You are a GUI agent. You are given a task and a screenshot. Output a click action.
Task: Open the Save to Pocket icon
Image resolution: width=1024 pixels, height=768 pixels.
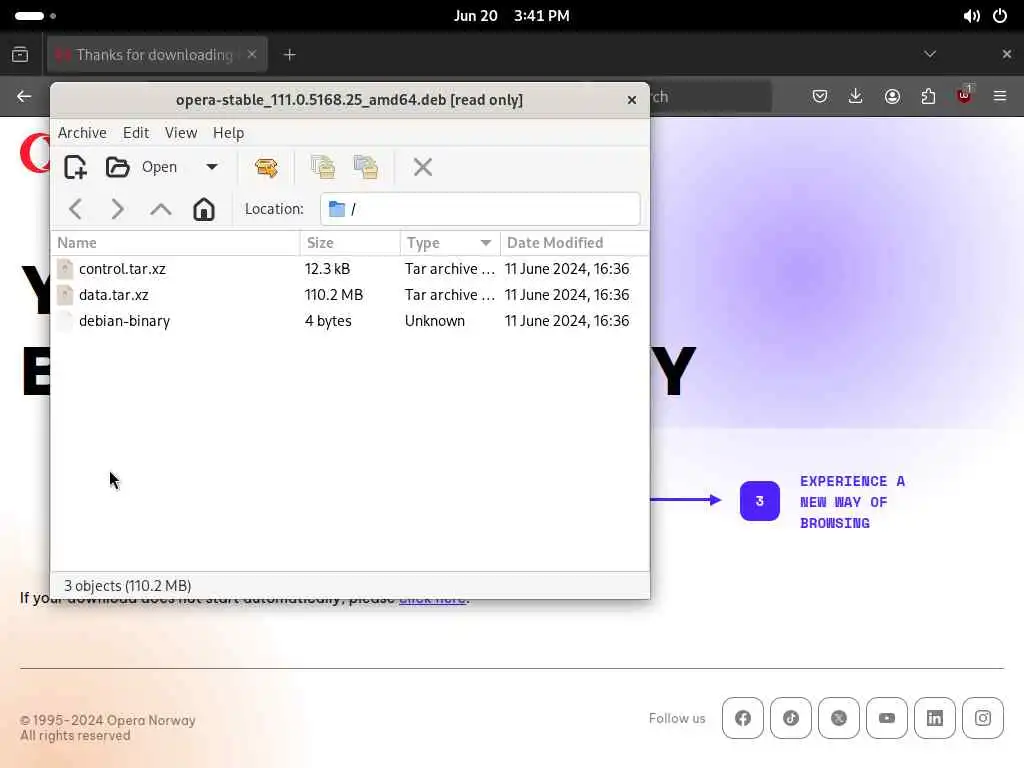[820, 97]
